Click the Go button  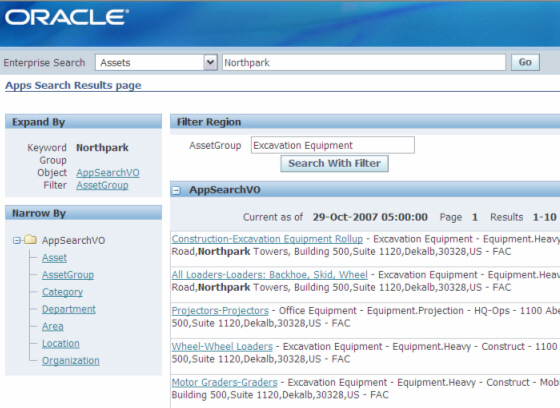click(x=525, y=62)
